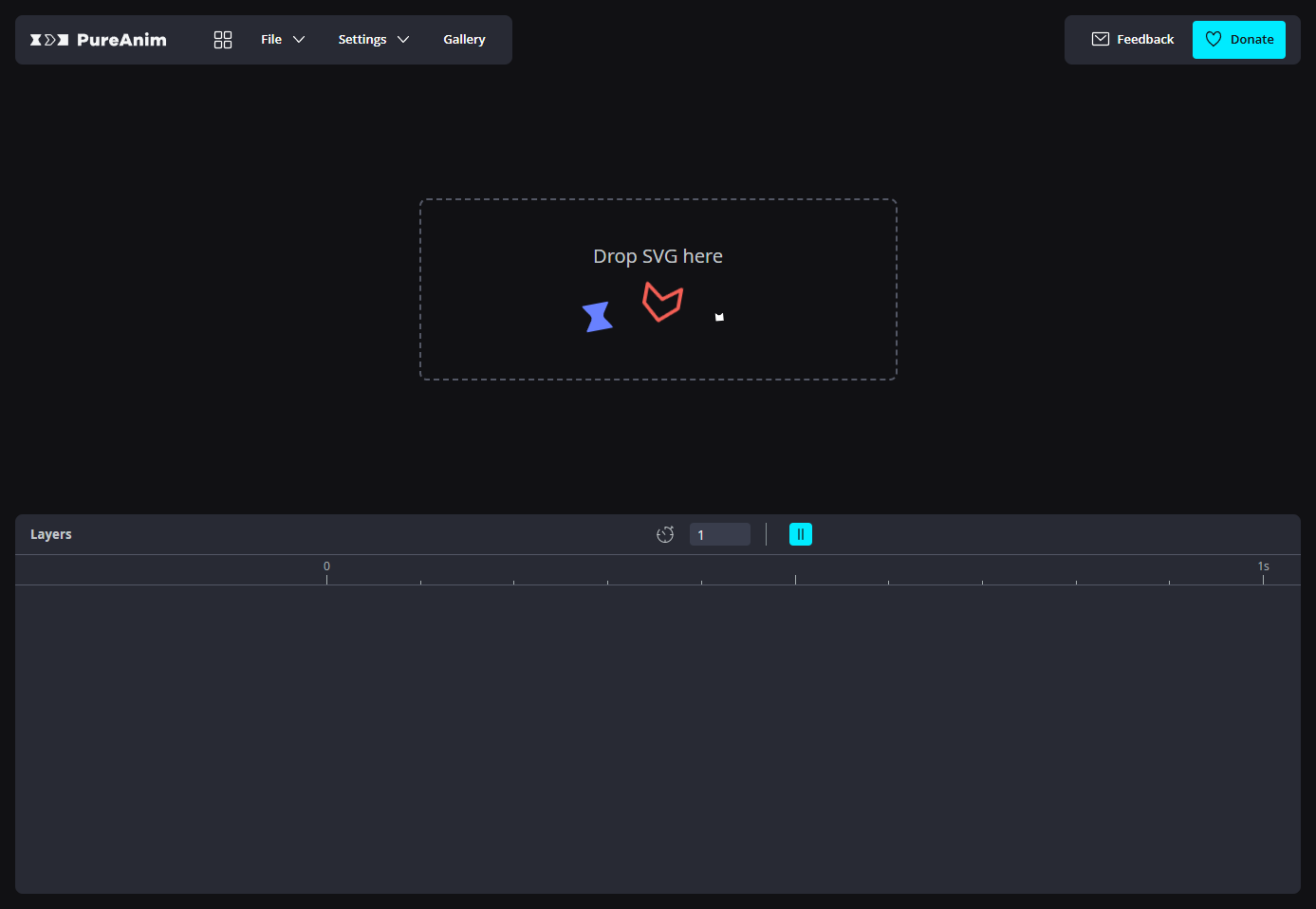1316x909 pixels.
Task: Click the blue bowtie shape sample
Action: tap(598, 317)
